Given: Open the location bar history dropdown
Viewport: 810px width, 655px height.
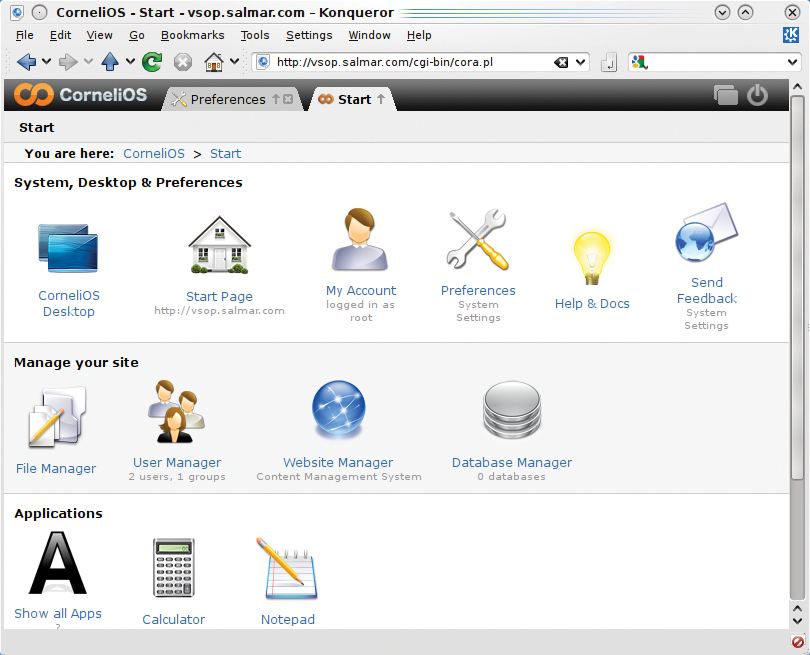Looking at the screenshot, I should (580, 63).
